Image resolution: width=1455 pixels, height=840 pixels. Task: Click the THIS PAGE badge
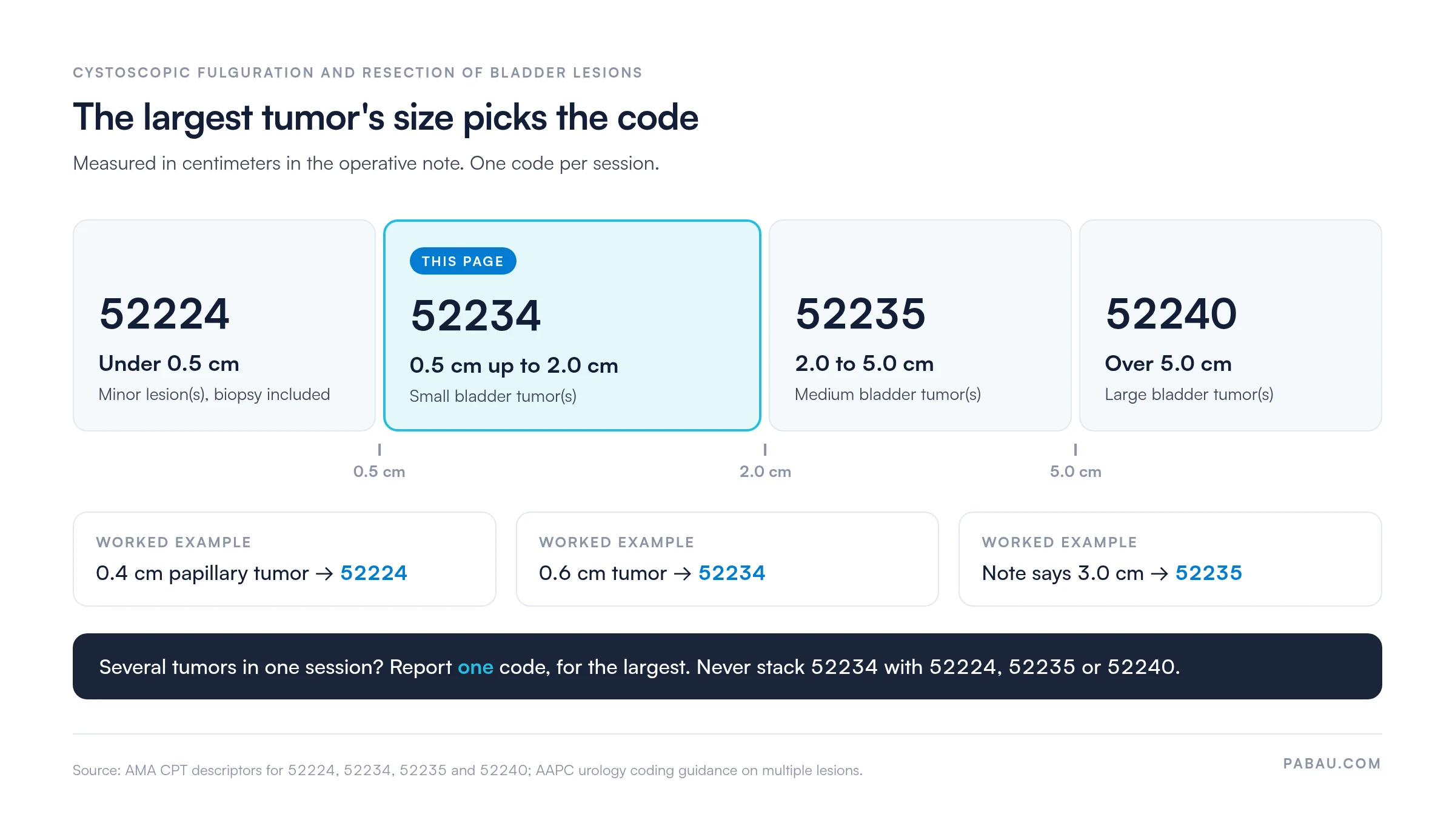tap(463, 261)
